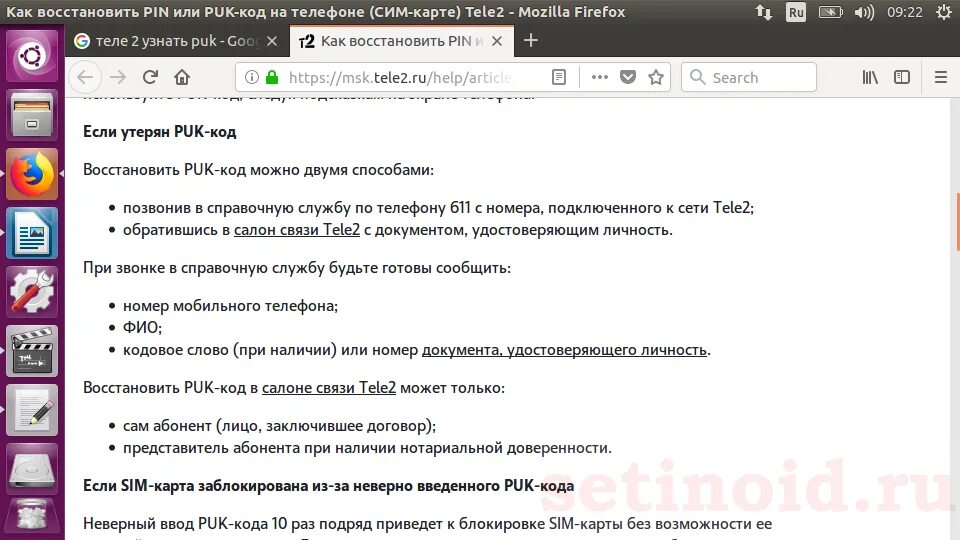Screen dimensions: 960x540
Task: Click heading 'Если SIM-карта заблокирована' text
Action: click(x=329, y=486)
